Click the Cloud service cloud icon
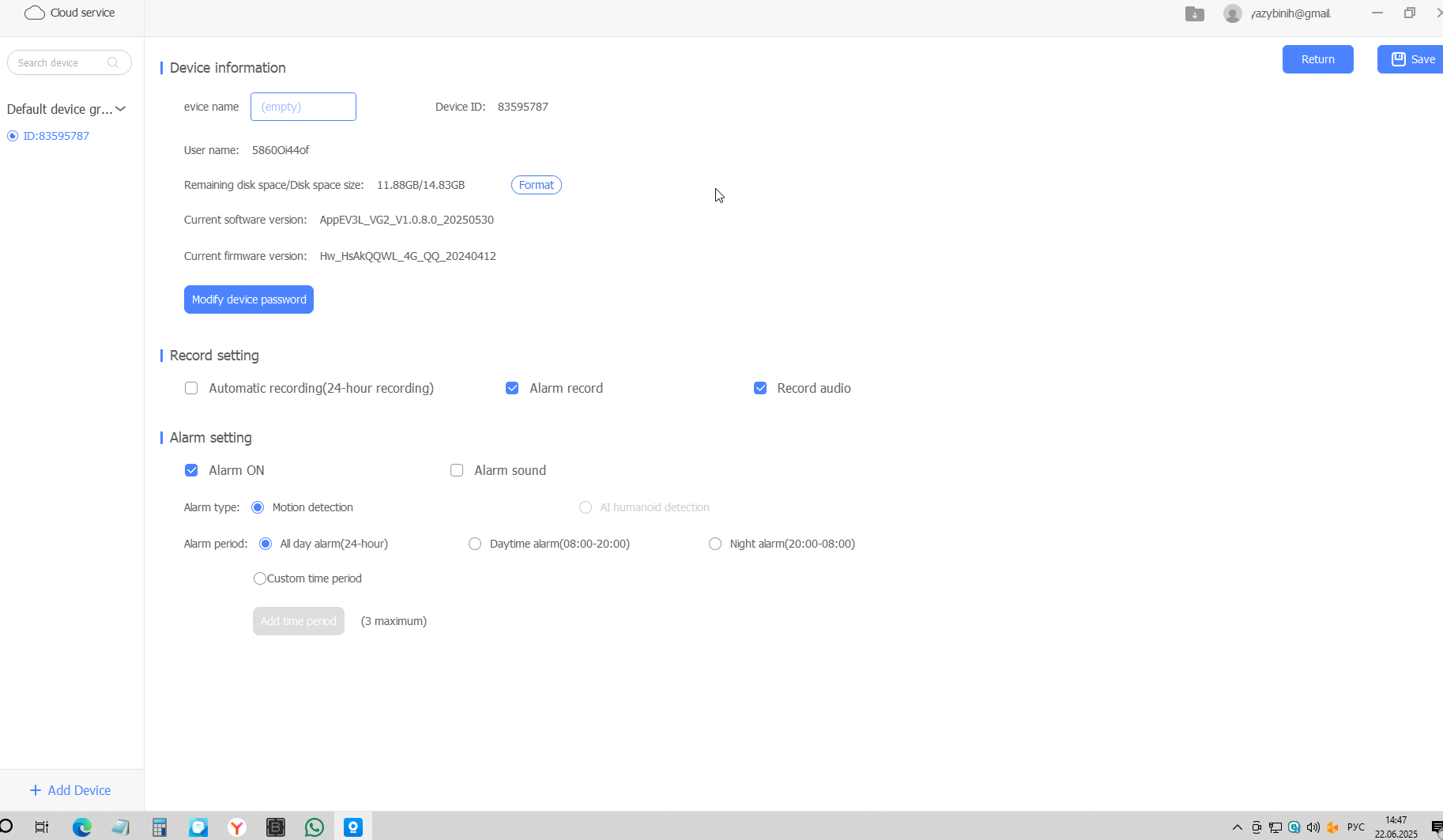This screenshot has height=840, width=1443. [x=35, y=13]
